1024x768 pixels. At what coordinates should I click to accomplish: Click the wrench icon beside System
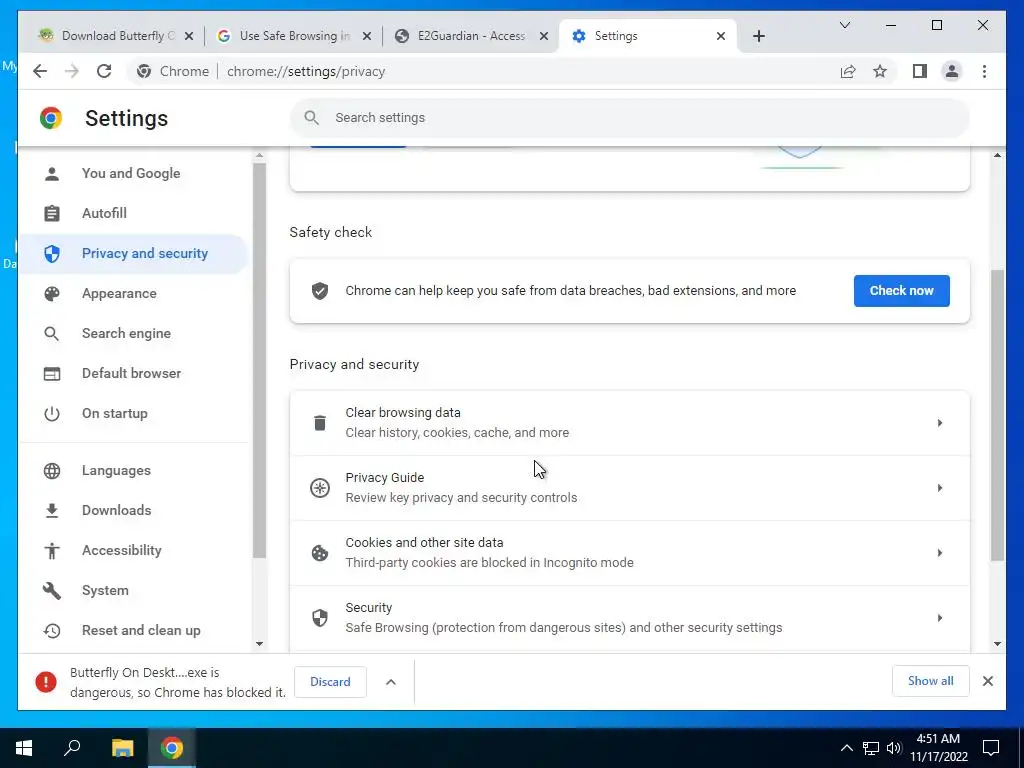click(52, 590)
